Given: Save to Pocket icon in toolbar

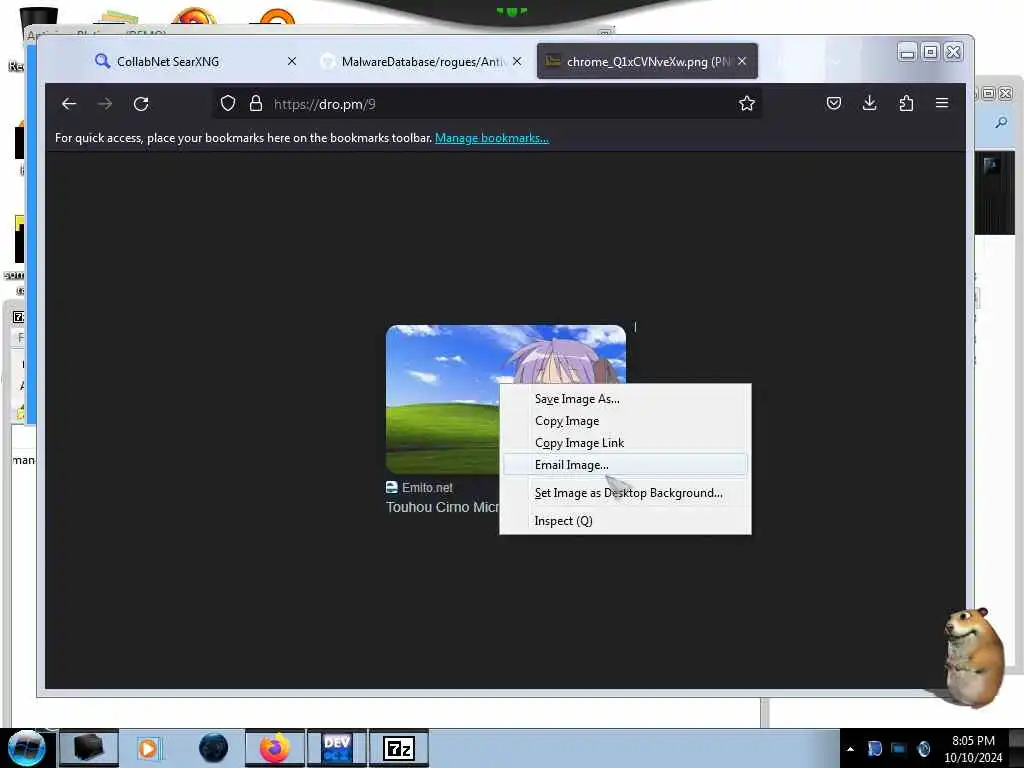Looking at the screenshot, I should pos(833,103).
